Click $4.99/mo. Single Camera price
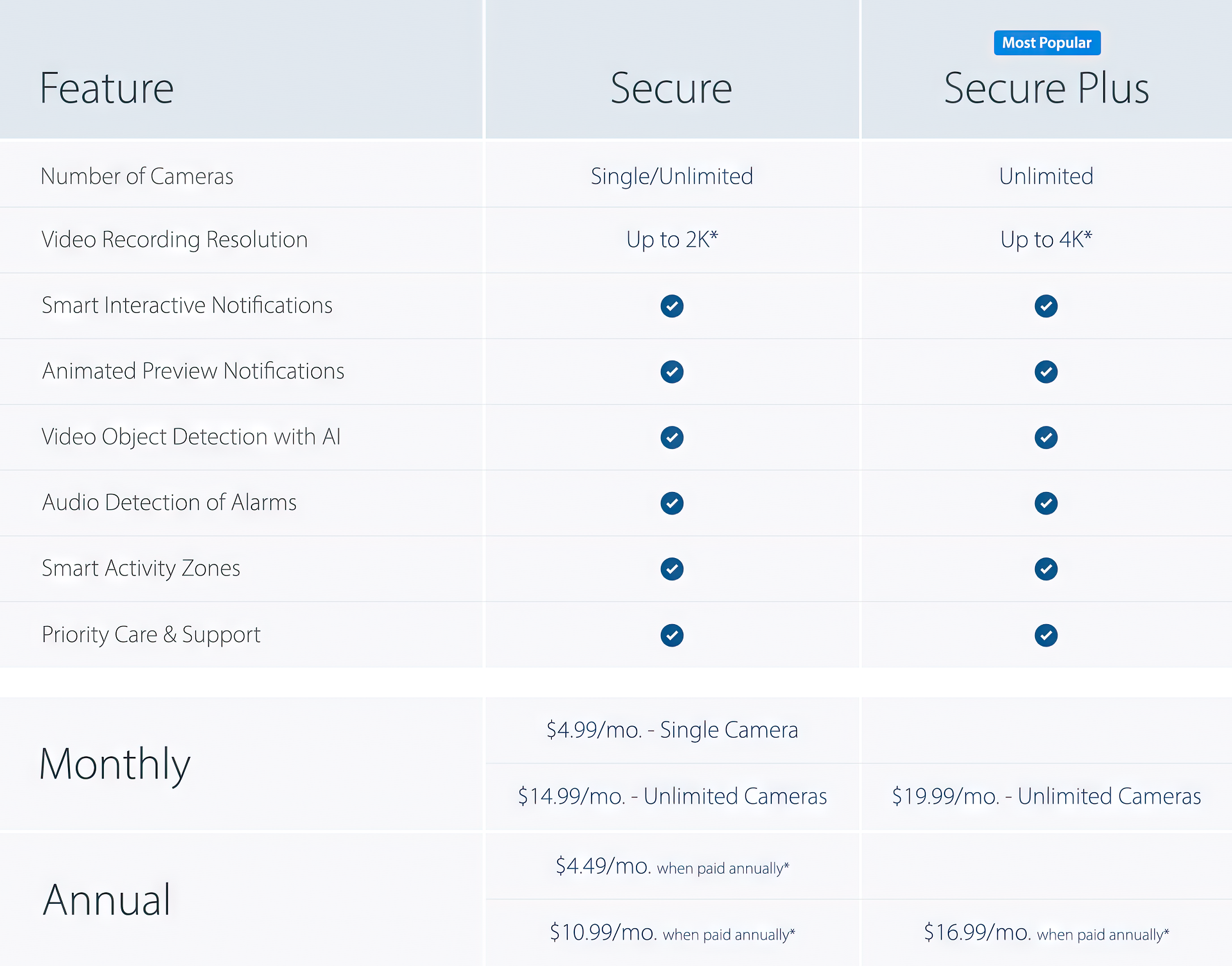Viewport: 1232px width, 966px height. (x=672, y=730)
